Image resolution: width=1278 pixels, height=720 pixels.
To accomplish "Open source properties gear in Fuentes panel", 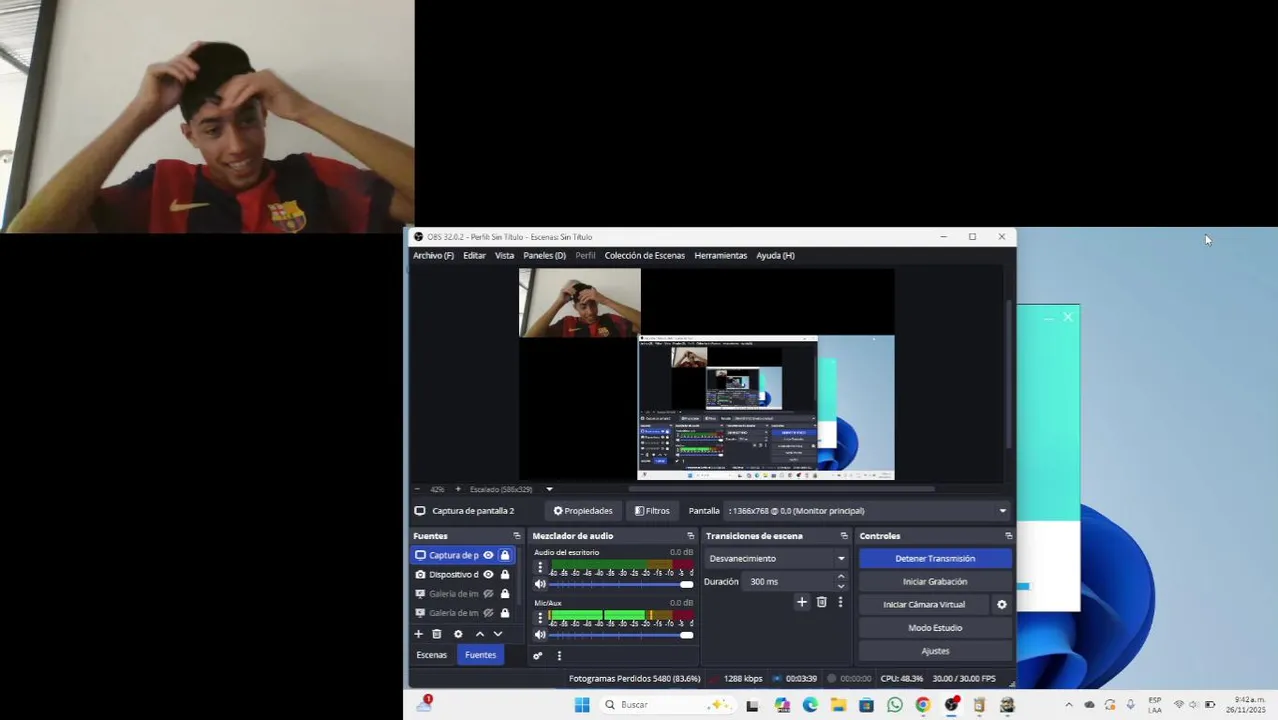I will pyautogui.click(x=458, y=634).
